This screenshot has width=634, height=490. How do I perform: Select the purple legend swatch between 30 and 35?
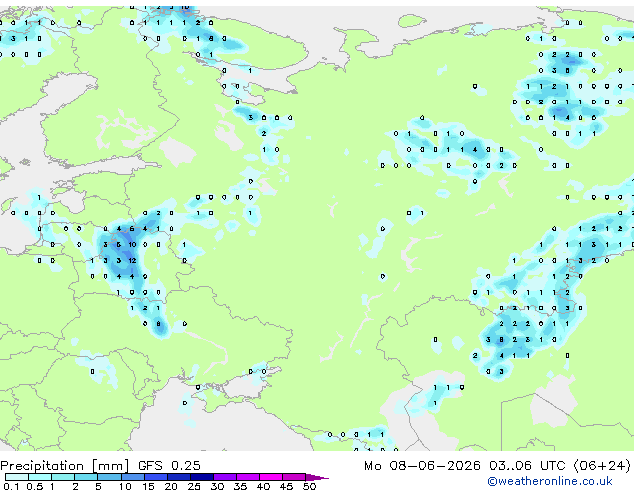224,477
